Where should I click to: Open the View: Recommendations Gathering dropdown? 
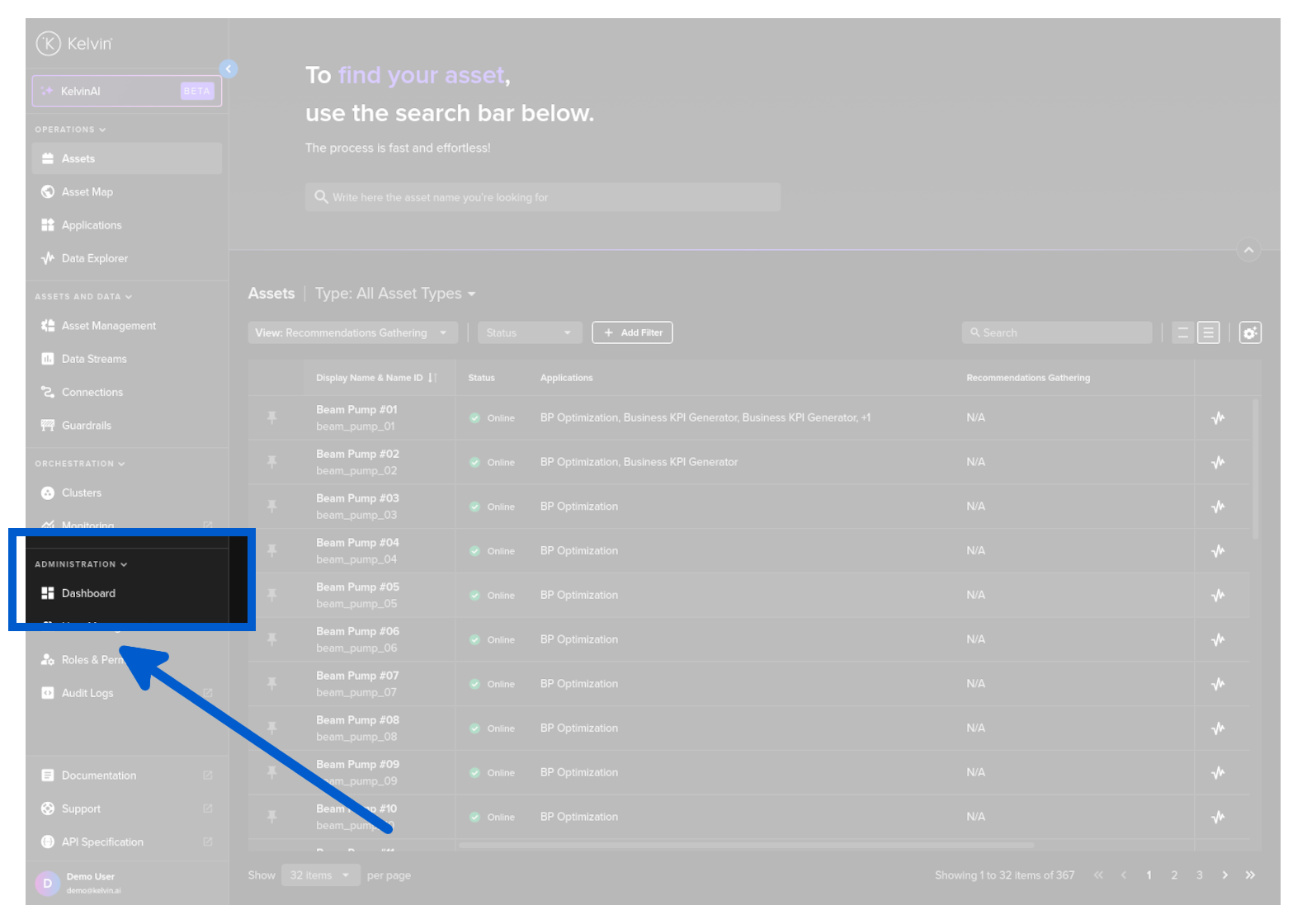[x=352, y=332]
